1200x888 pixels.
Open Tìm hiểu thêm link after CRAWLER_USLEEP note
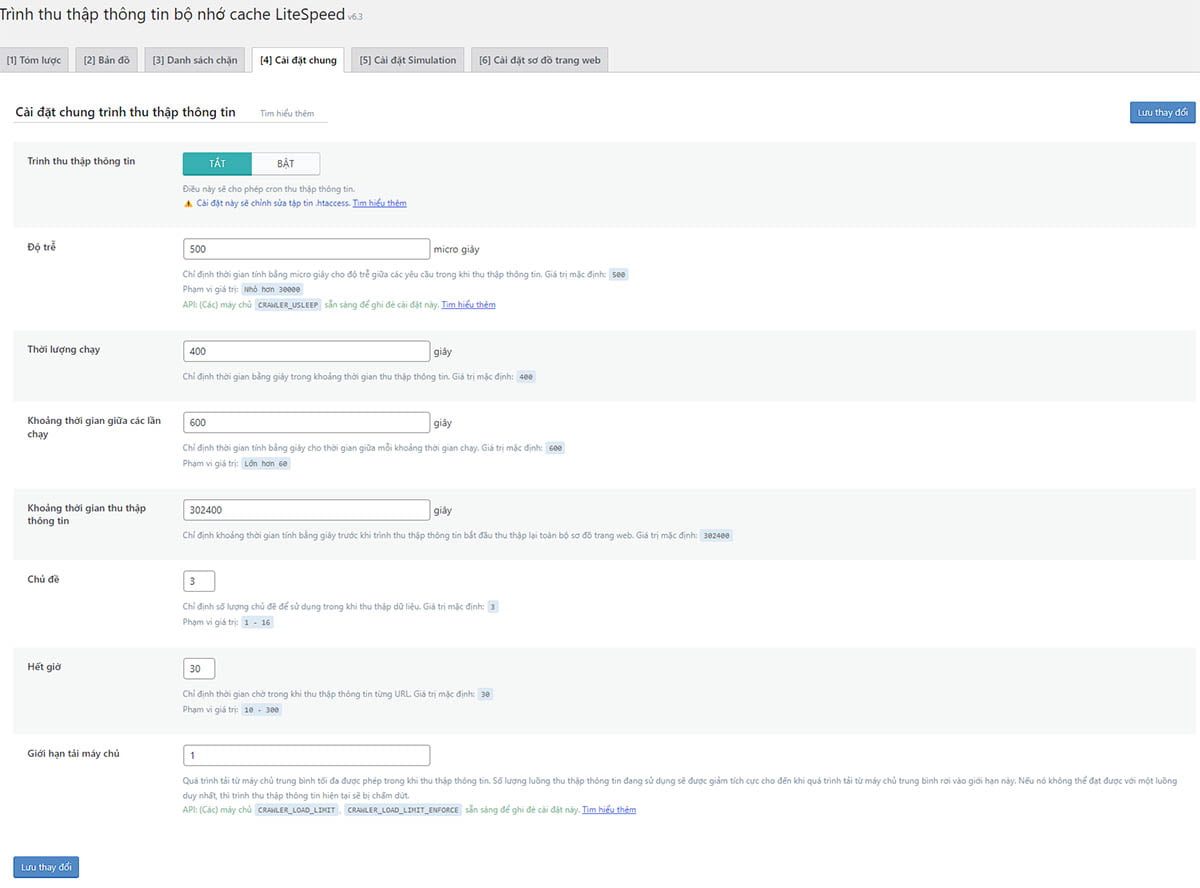tap(469, 305)
